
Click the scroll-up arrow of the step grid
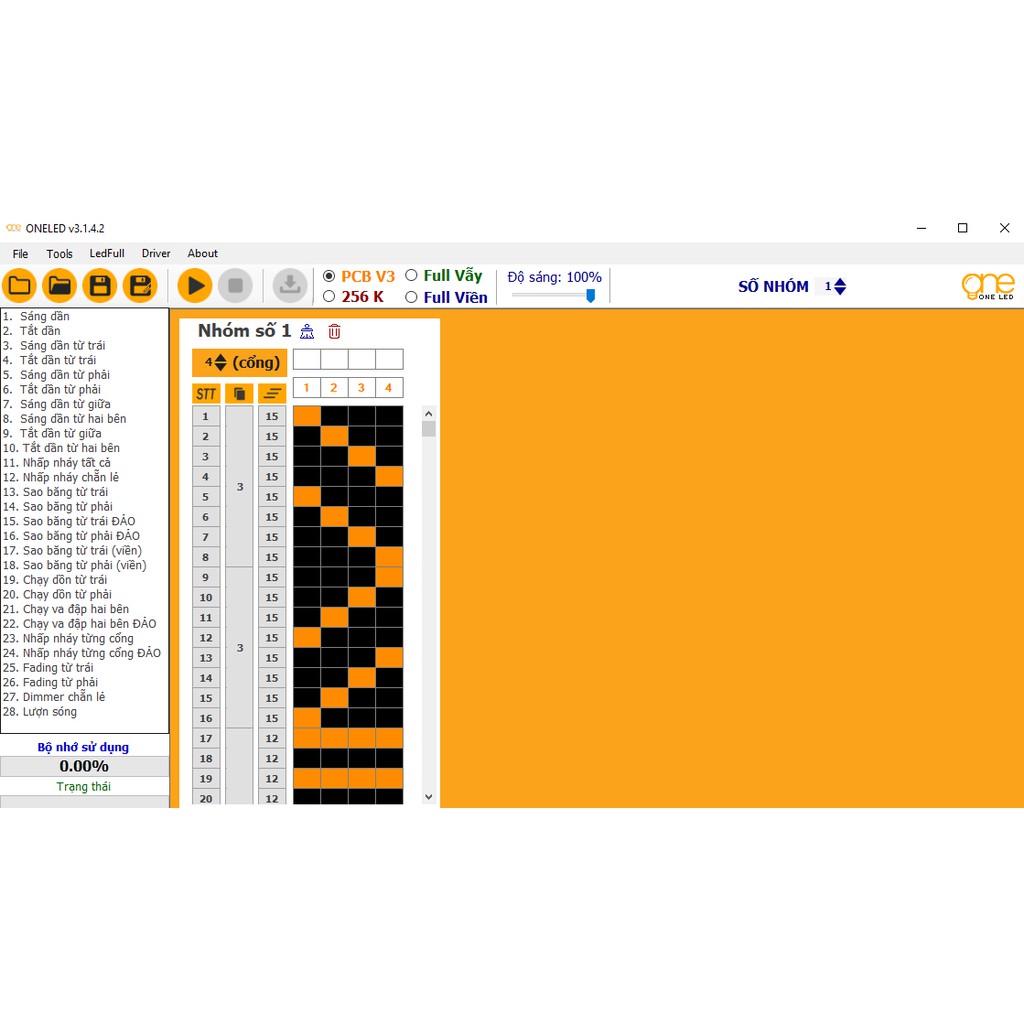tap(428, 413)
